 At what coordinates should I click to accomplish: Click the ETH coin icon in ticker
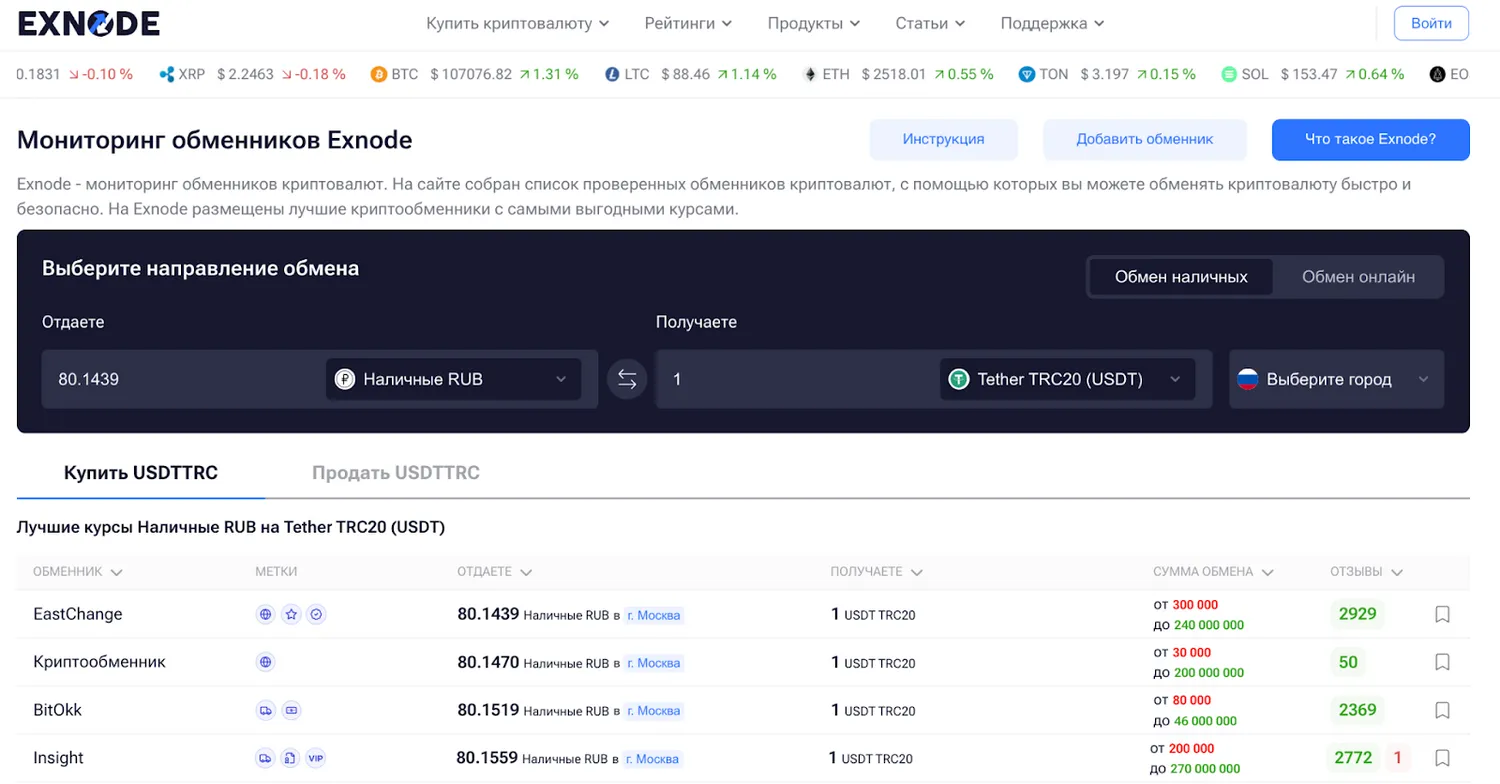coord(810,74)
